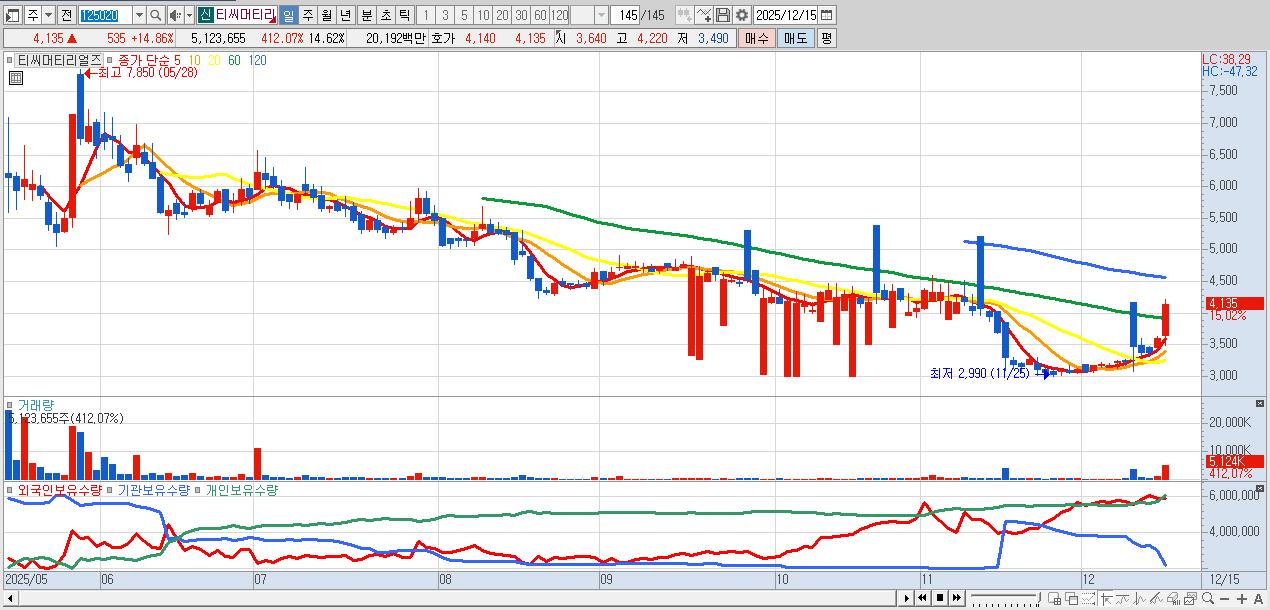Click the crosshair cursor tool icon
This screenshot has height=610, width=1270.
click(1106, 598)
